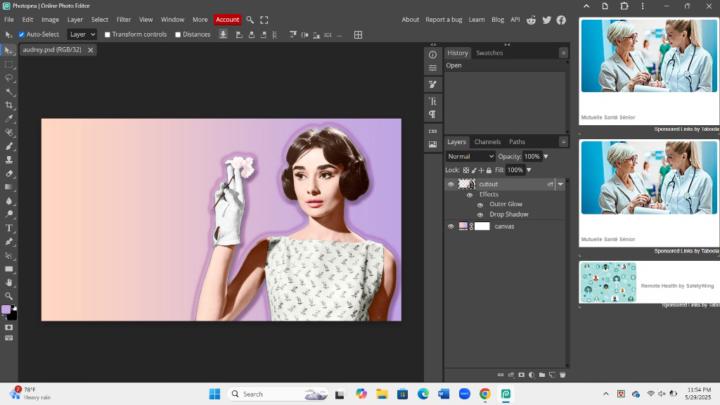The width and height of the screenshot is (720, 405).
Task: Click the Report a bug link
Action: click(444, 19)
